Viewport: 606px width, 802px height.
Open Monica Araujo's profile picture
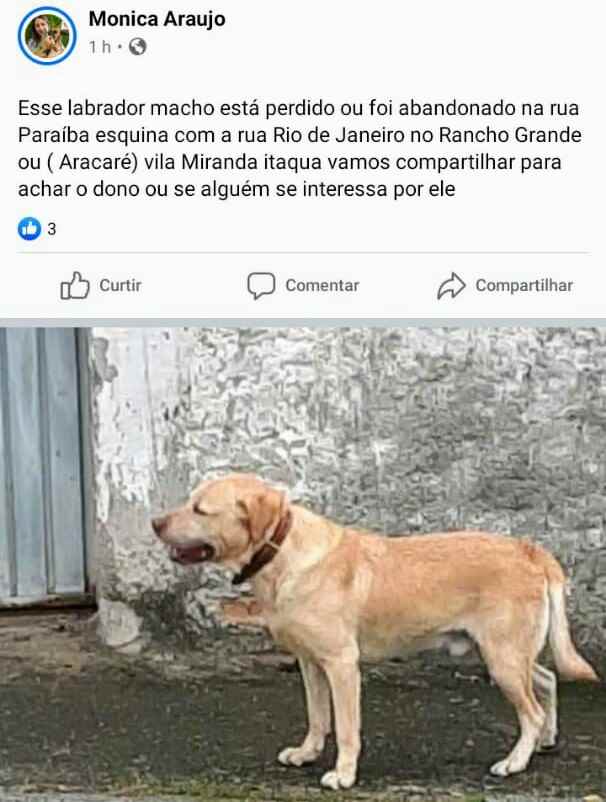(x=47, y=36)
